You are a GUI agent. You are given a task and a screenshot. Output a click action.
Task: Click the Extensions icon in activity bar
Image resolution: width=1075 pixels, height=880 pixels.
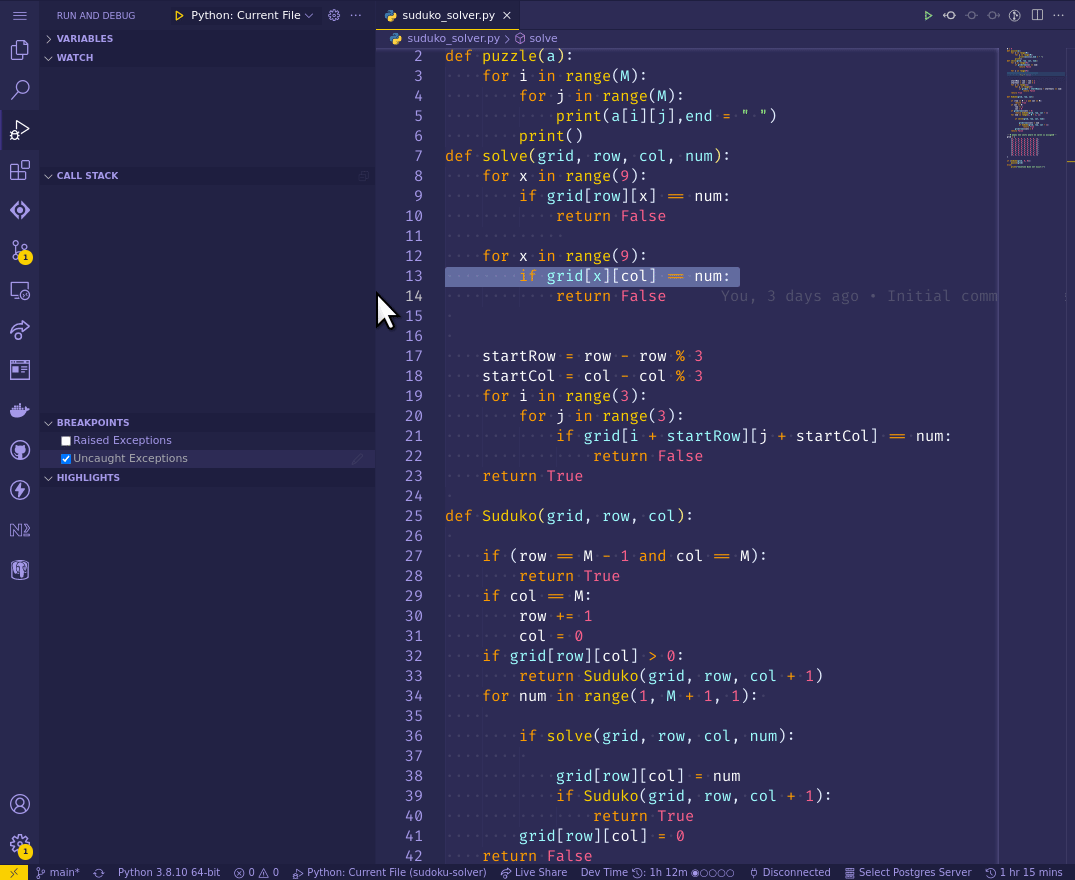(20, 170)
